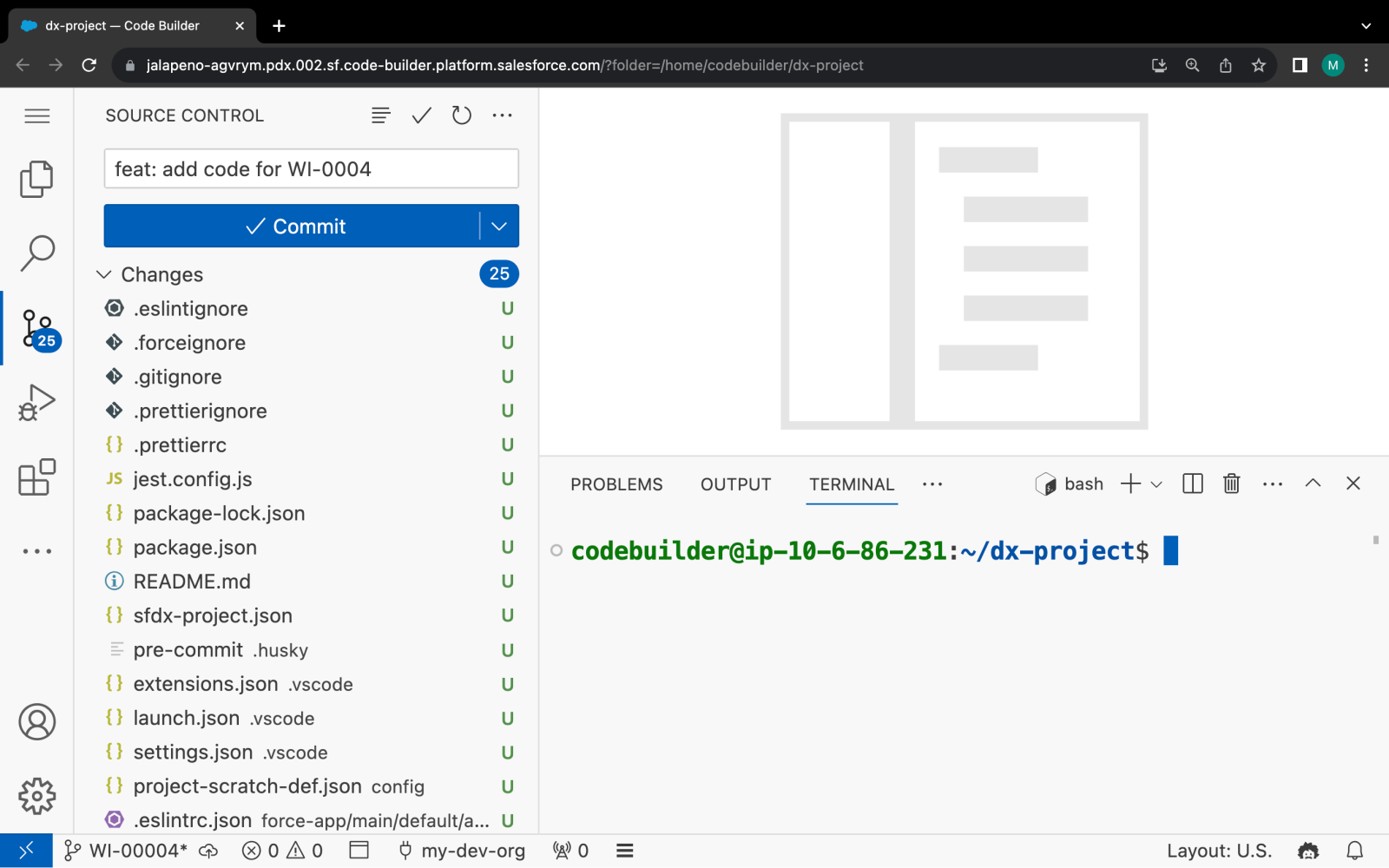Toggle view as tree in Source Control
The width and height of the screenshot is (1389, 868).
point(381,115)
